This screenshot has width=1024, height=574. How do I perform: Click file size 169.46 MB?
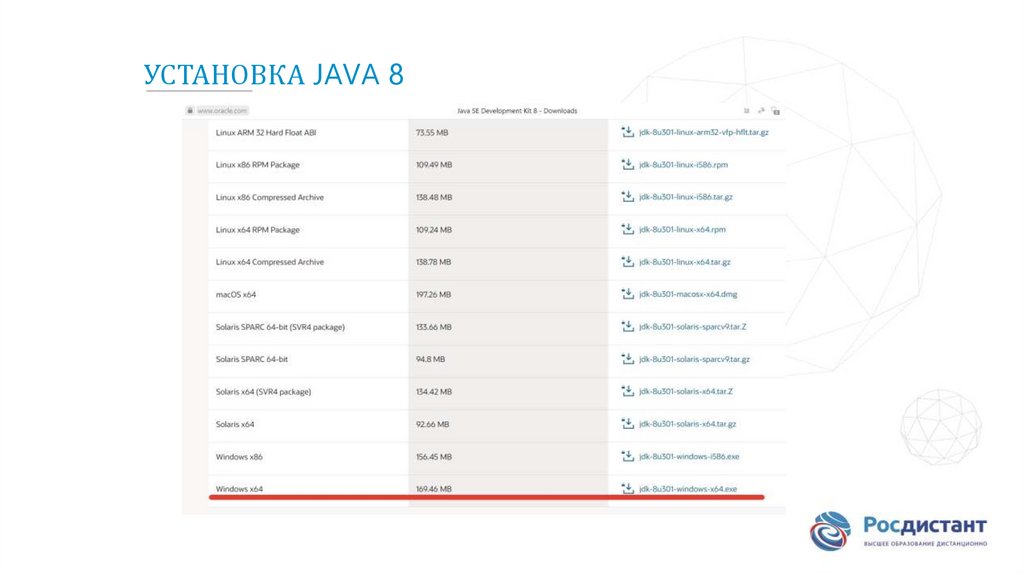point(434,488)
